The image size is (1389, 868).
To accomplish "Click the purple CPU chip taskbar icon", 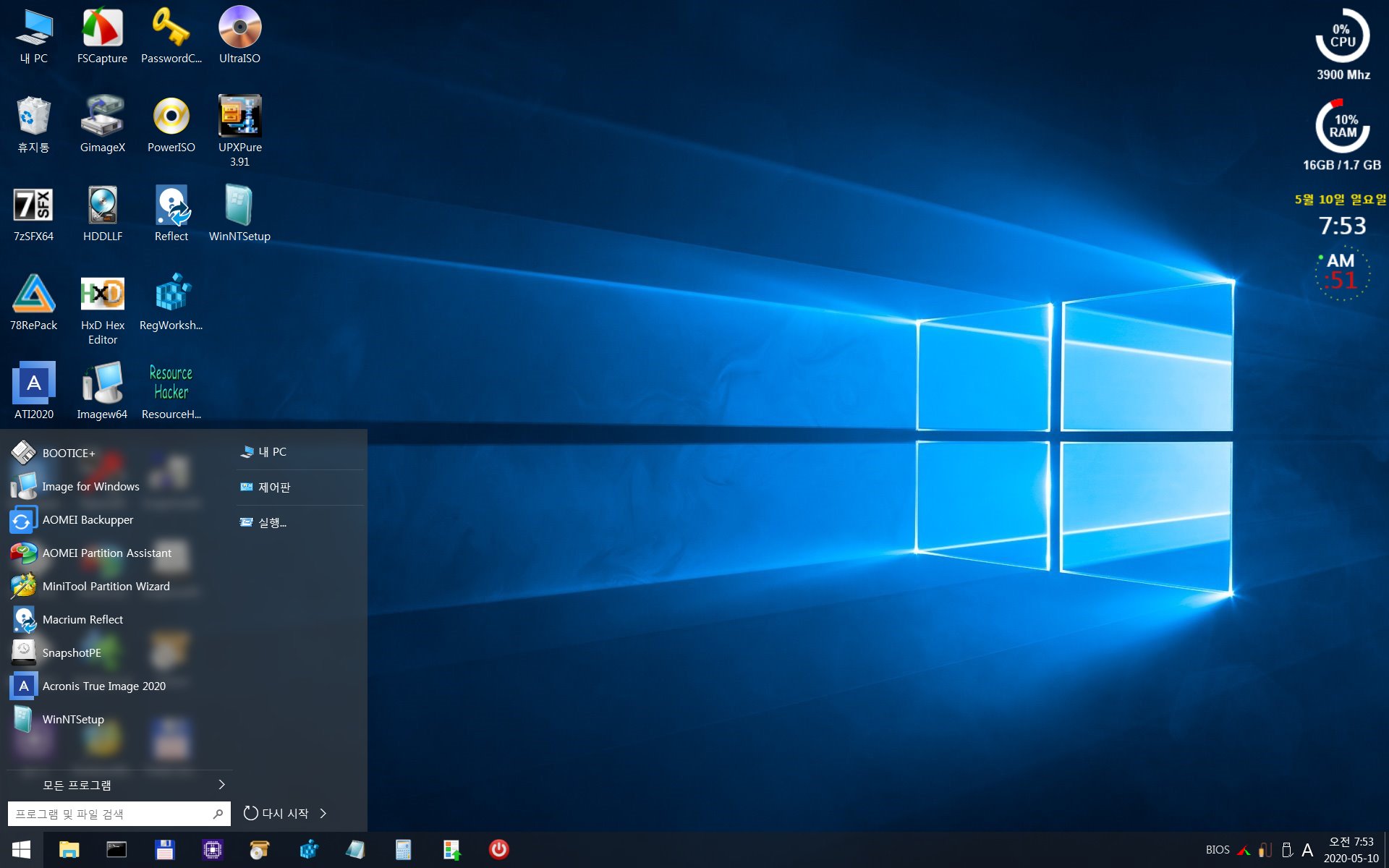I will pos(213,850).
